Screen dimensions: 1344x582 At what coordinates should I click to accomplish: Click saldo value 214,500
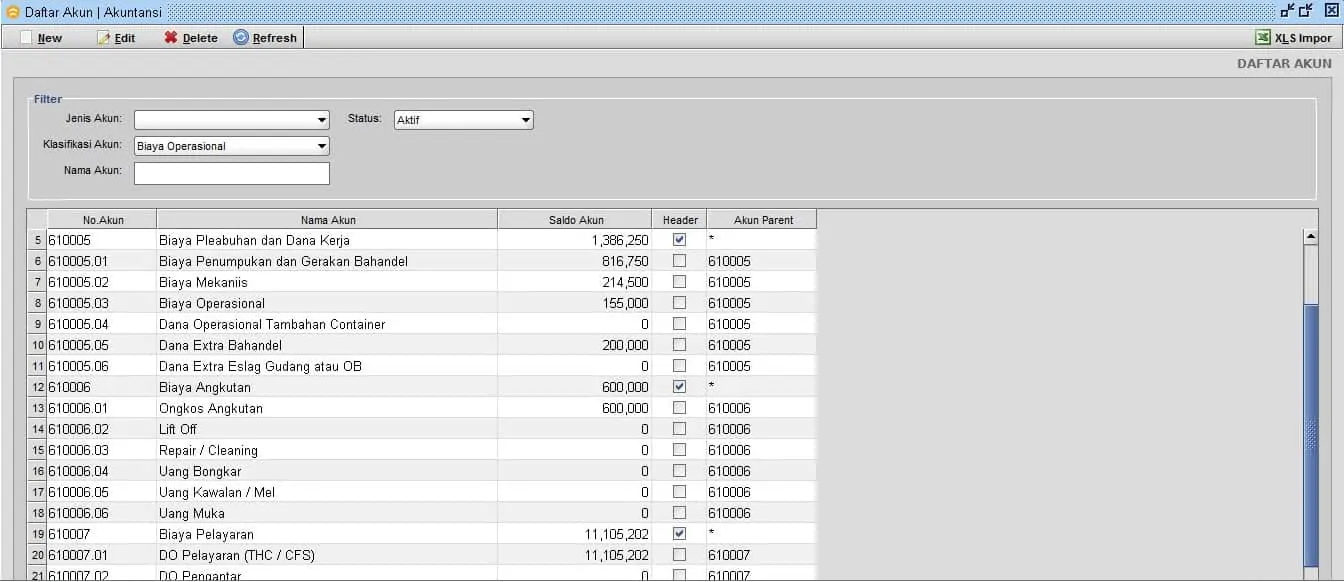click(x=625, y=282)
